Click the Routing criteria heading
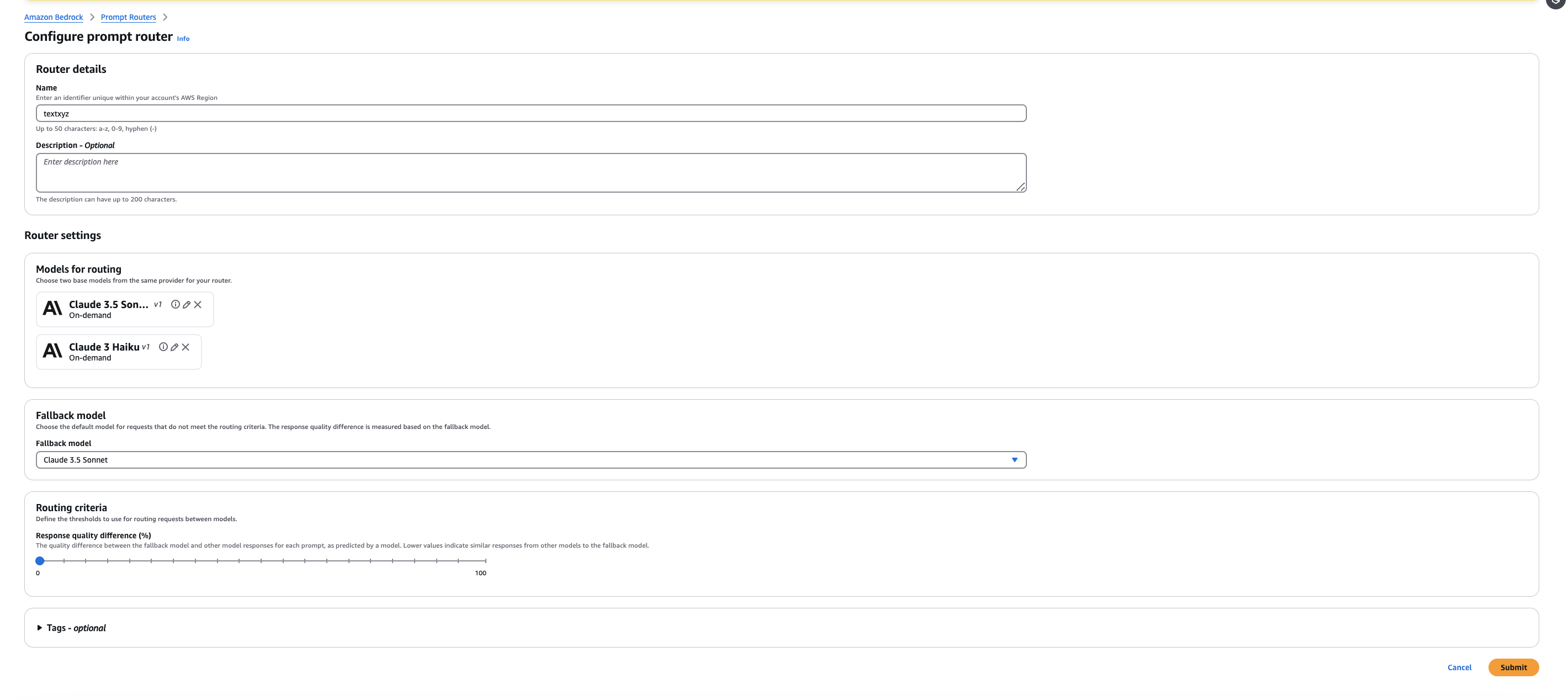1568x700 pixels. pos(71,508)
